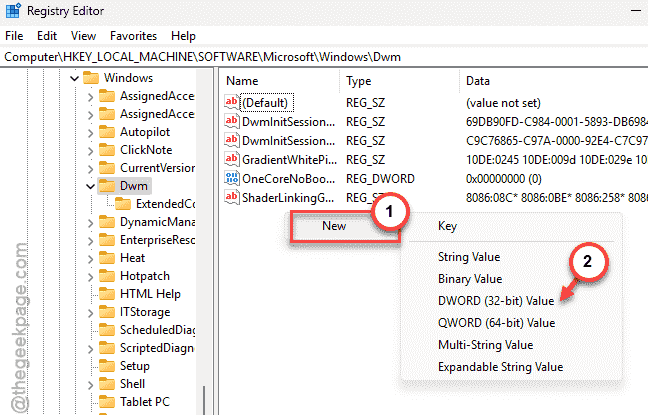Click the Shell folder icon
This screenshot has height=415, width=648.
point(107,384)
